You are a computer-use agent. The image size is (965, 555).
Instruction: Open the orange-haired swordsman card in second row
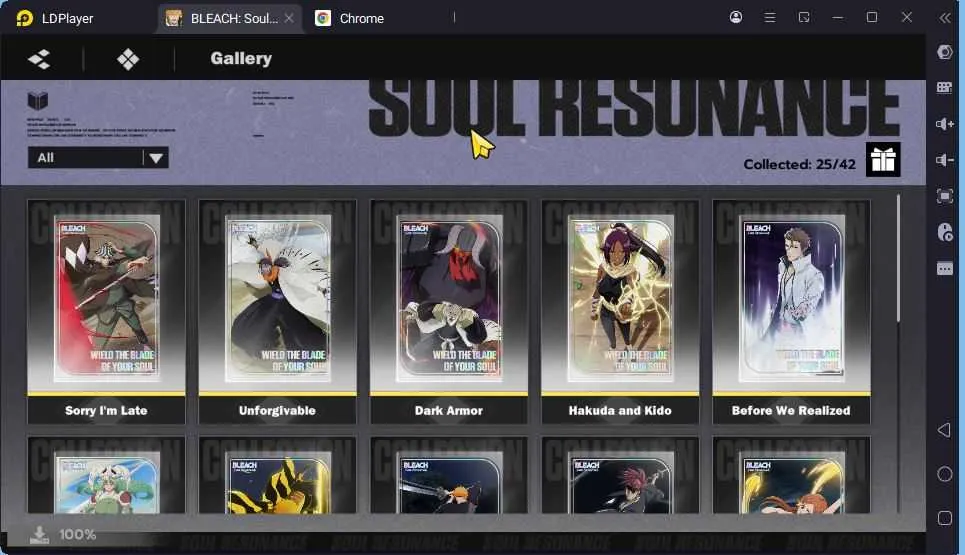(x=449, y=475)
